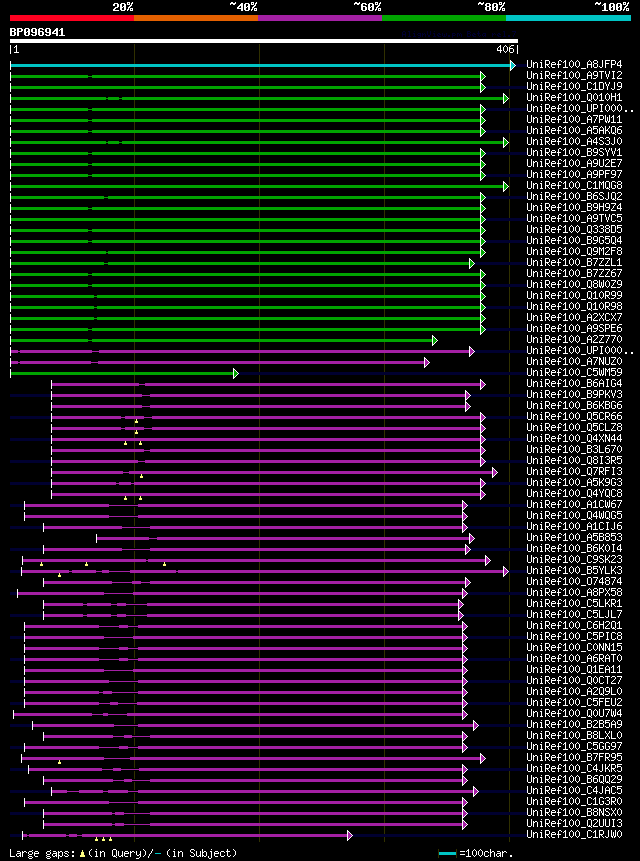Select the UniRef100_C5FEU2 label
The image size is (640, 861).
pyautogui.click(x=574, y=701)
